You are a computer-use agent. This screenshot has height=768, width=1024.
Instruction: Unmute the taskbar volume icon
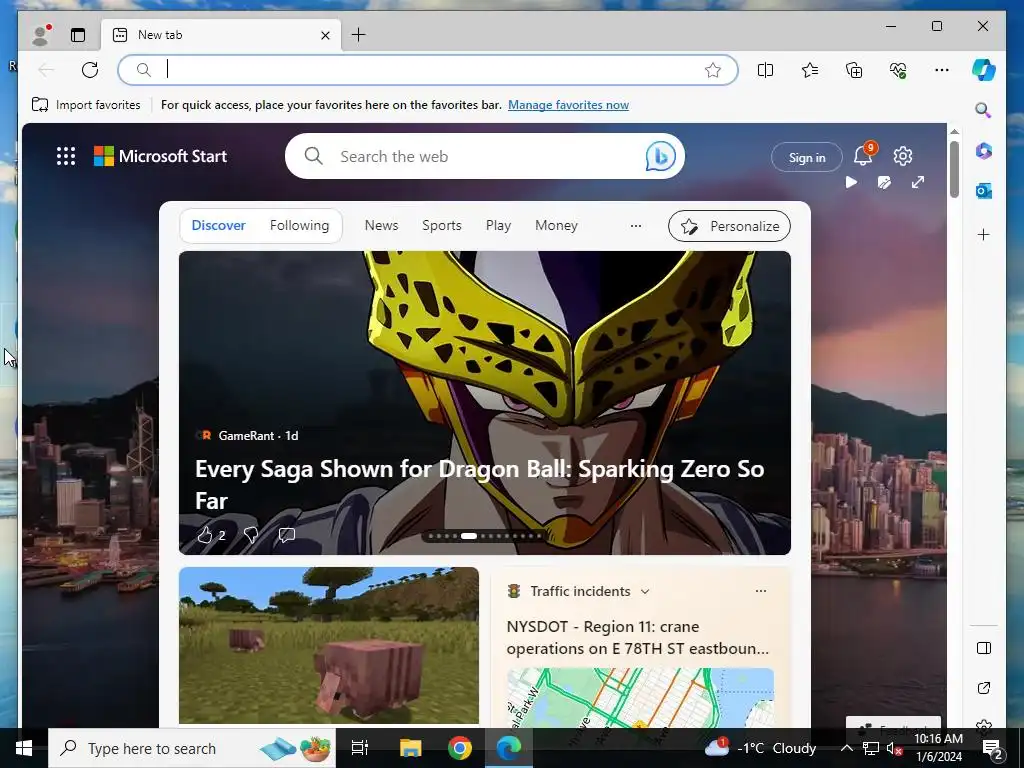click(x=894, y=749)
